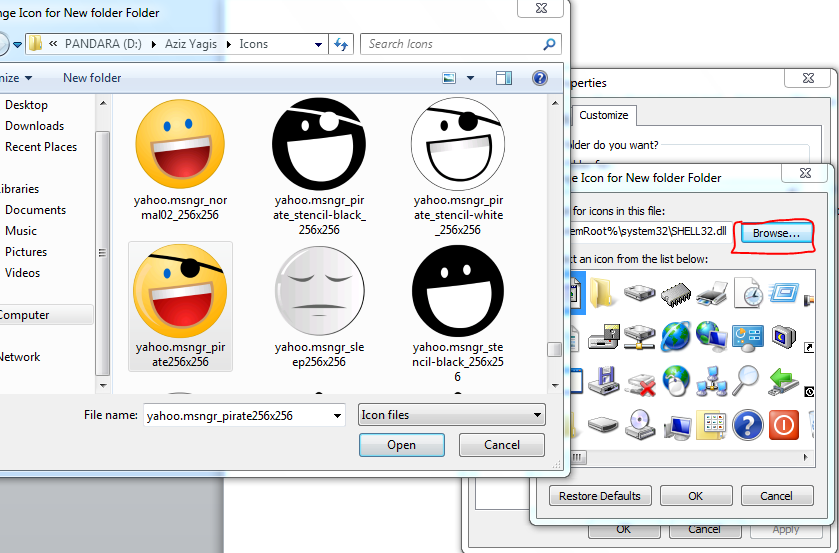Select the monitor with moon icon
This screenshot has height=553, width=839.
point(784,337)
